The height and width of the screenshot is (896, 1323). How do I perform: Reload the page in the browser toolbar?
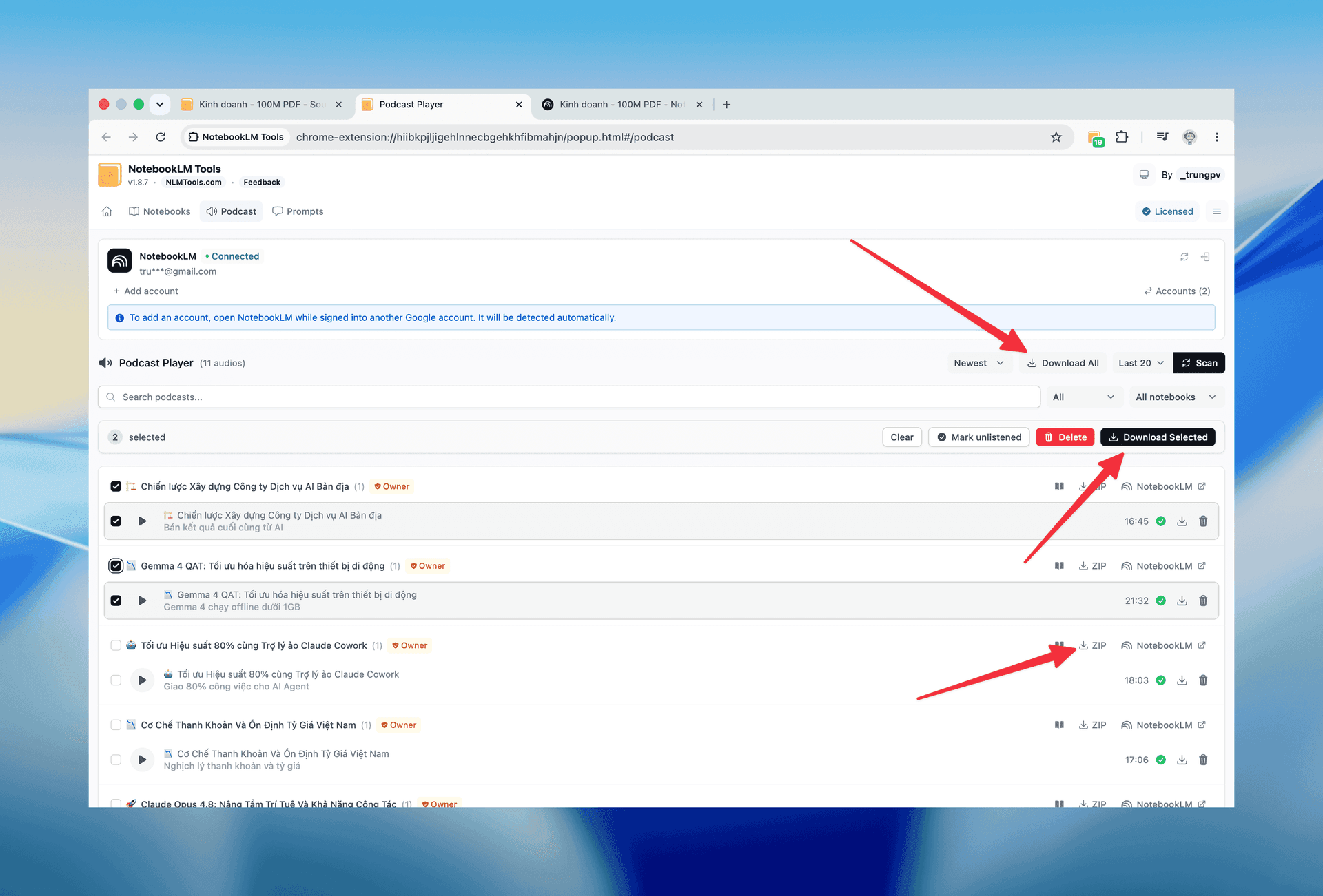click(x=161, y=137)
